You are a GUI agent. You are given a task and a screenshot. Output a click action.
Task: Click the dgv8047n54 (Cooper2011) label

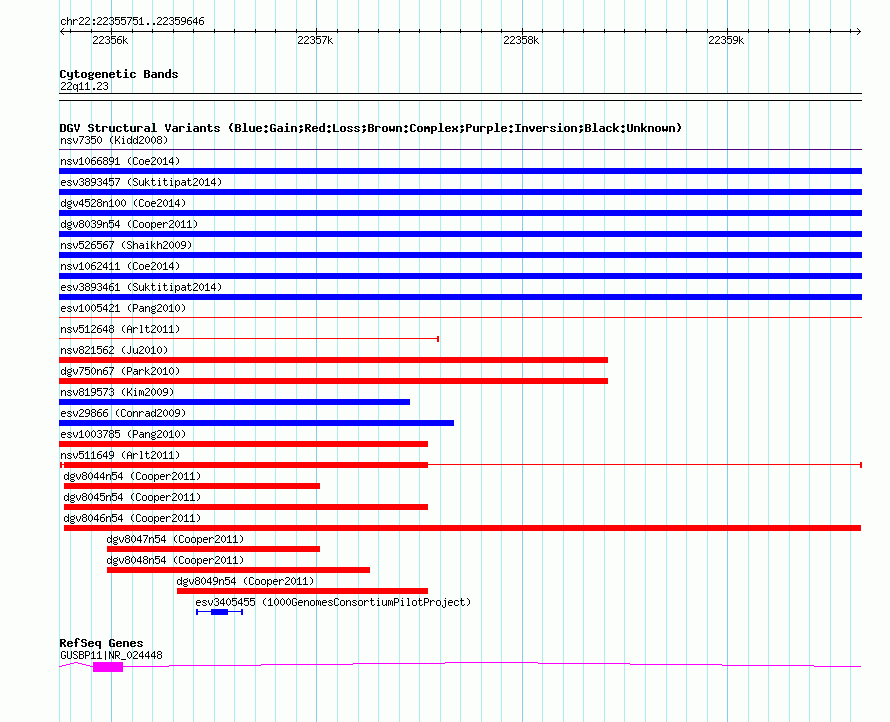(x=175, y=539)
